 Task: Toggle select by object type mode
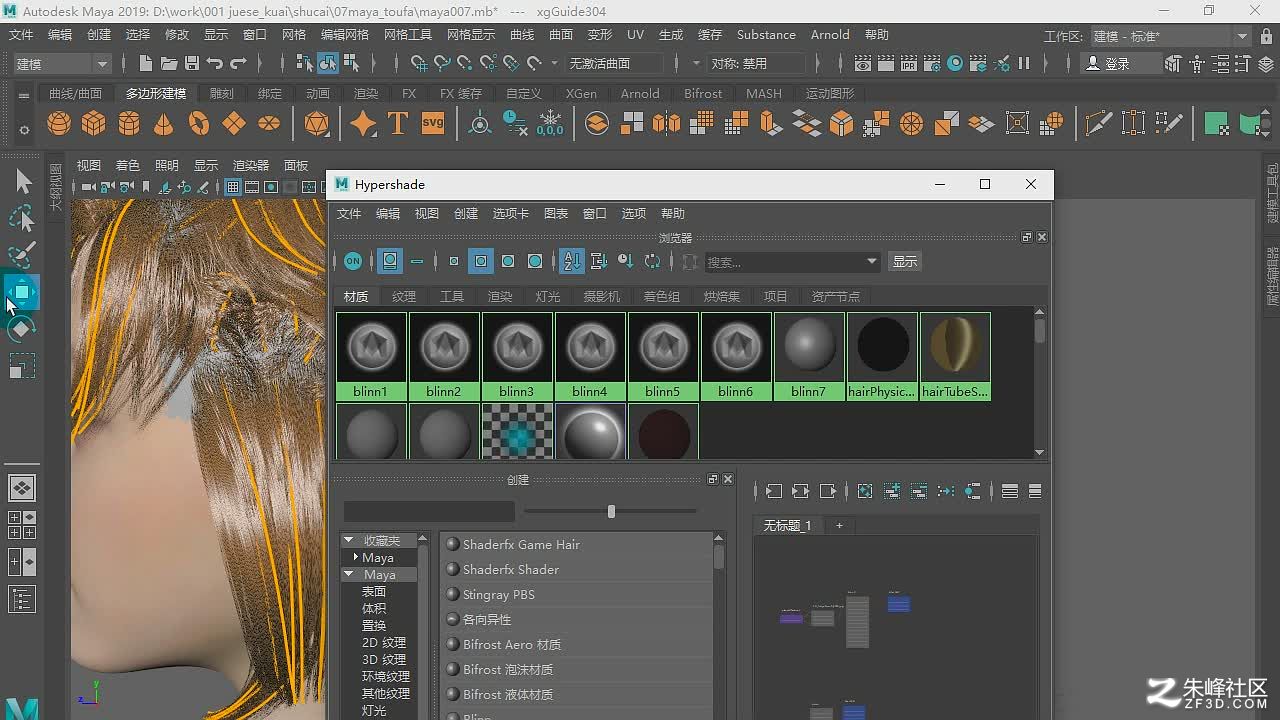click(328, 63)
